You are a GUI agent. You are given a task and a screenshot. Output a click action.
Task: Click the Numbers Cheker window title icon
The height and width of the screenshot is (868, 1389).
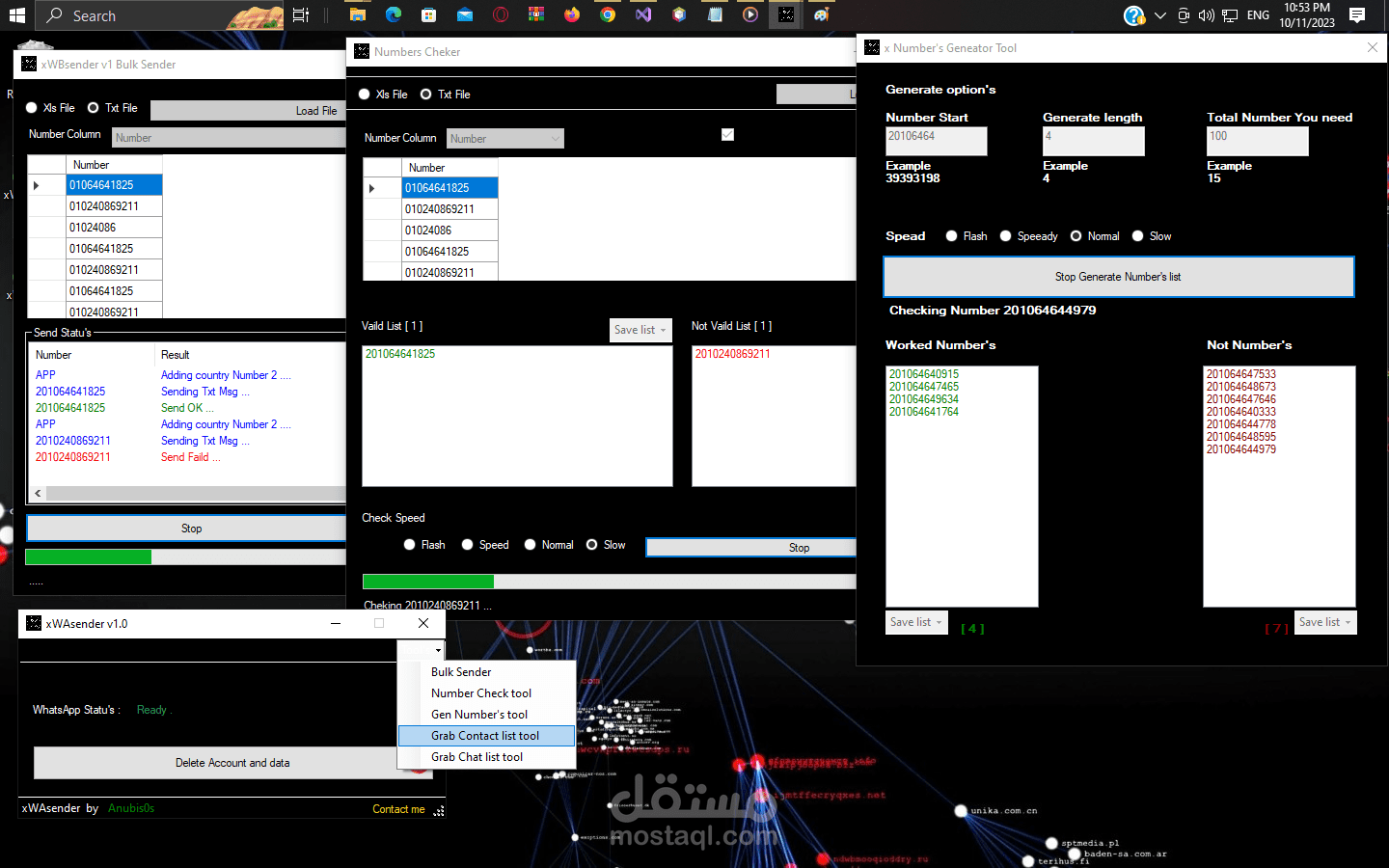pyautogui.click(x=362, y=51)
